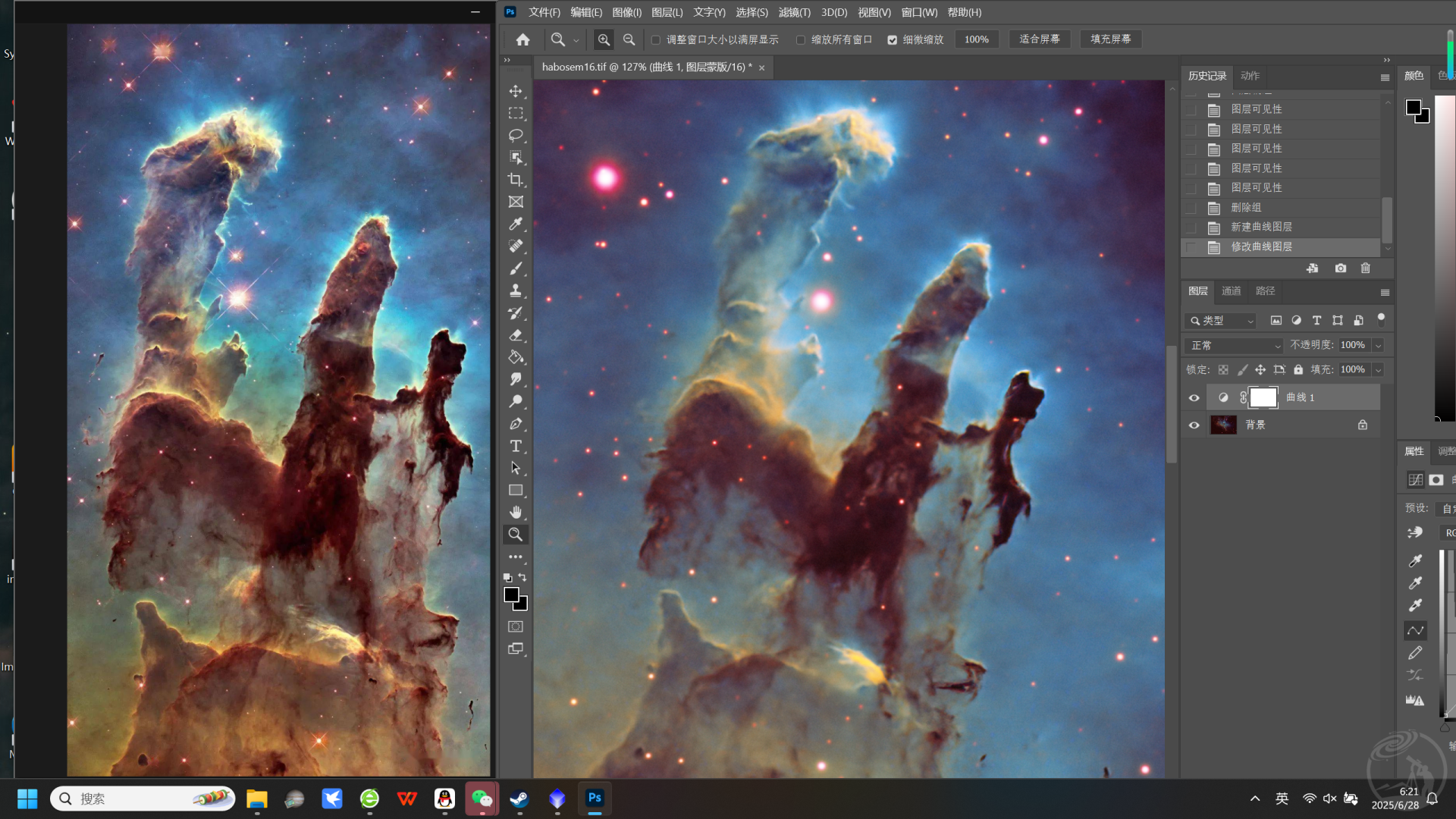Select the Hand tool
The height and width of the screenshot is (819, 1456).
(x=516, y=512)
